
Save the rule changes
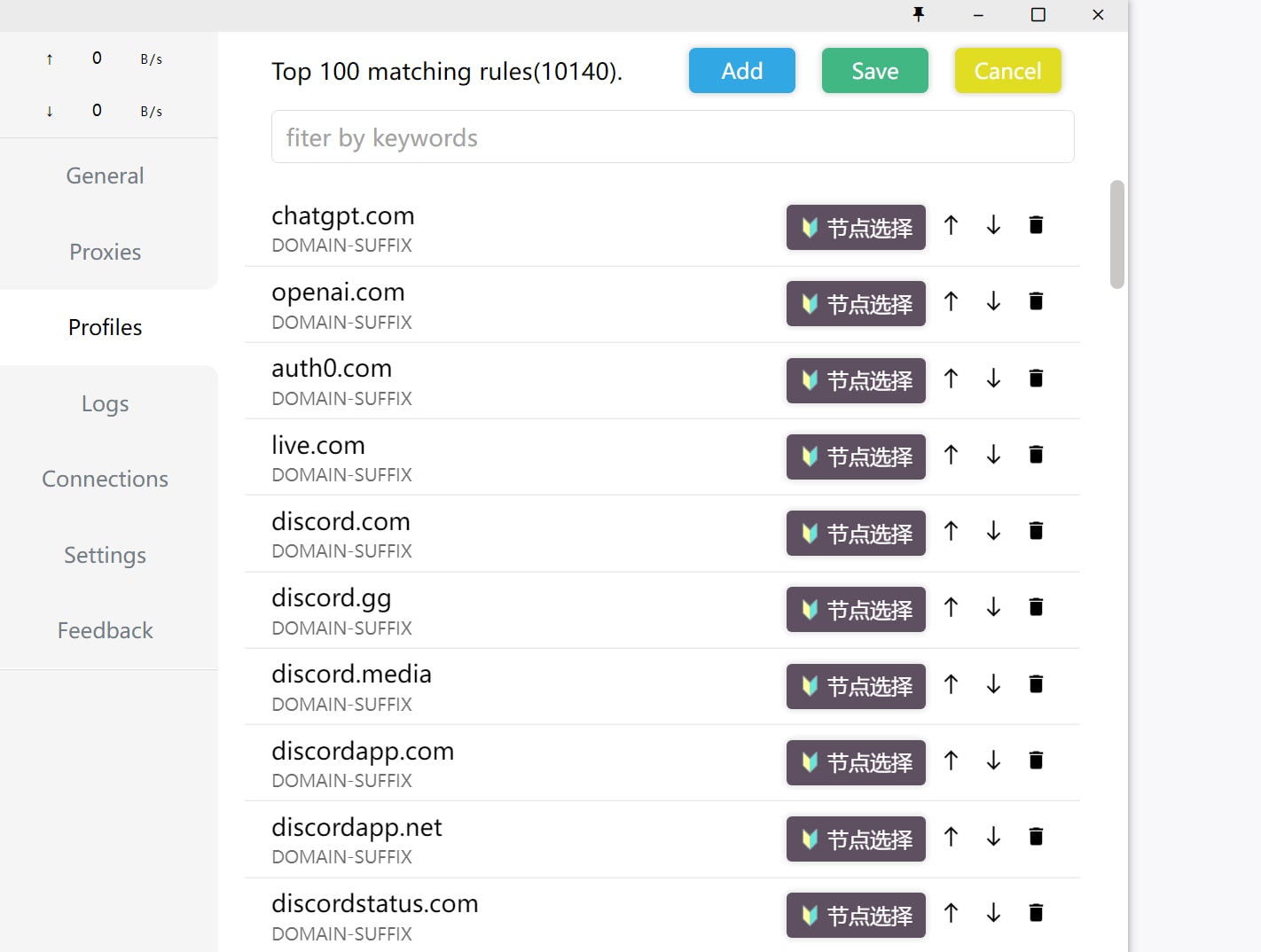(x=875, y=71)
